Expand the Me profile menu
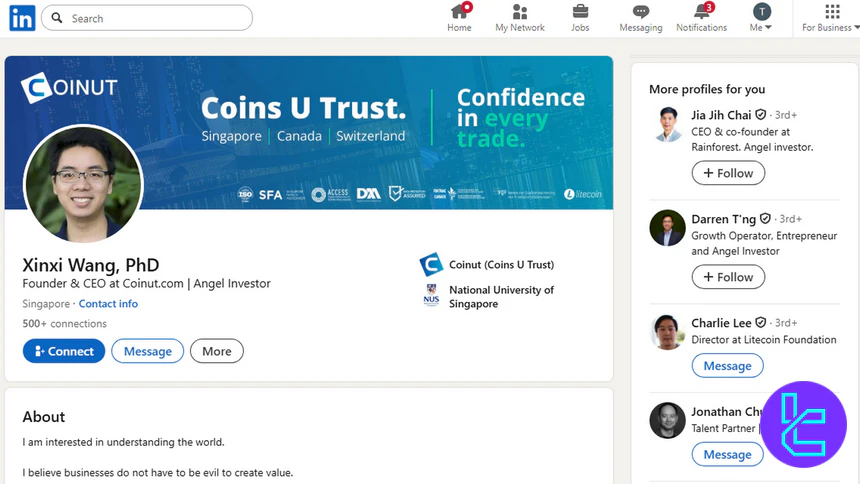860x484 pixels. [761, 18]
